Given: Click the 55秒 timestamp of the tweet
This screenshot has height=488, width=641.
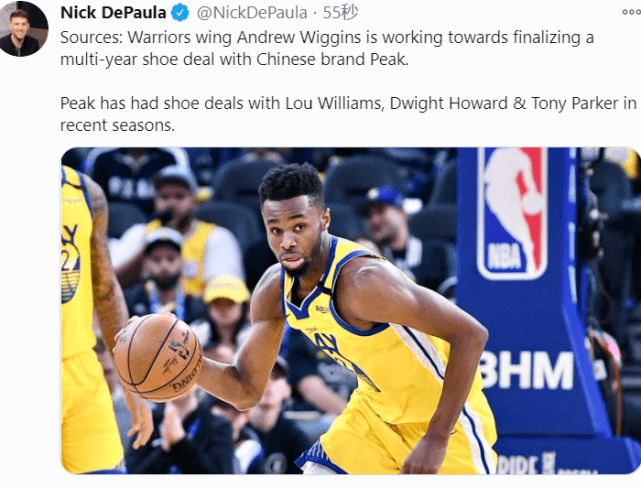Looking at the screenshot, I should (x=340, y=13).
